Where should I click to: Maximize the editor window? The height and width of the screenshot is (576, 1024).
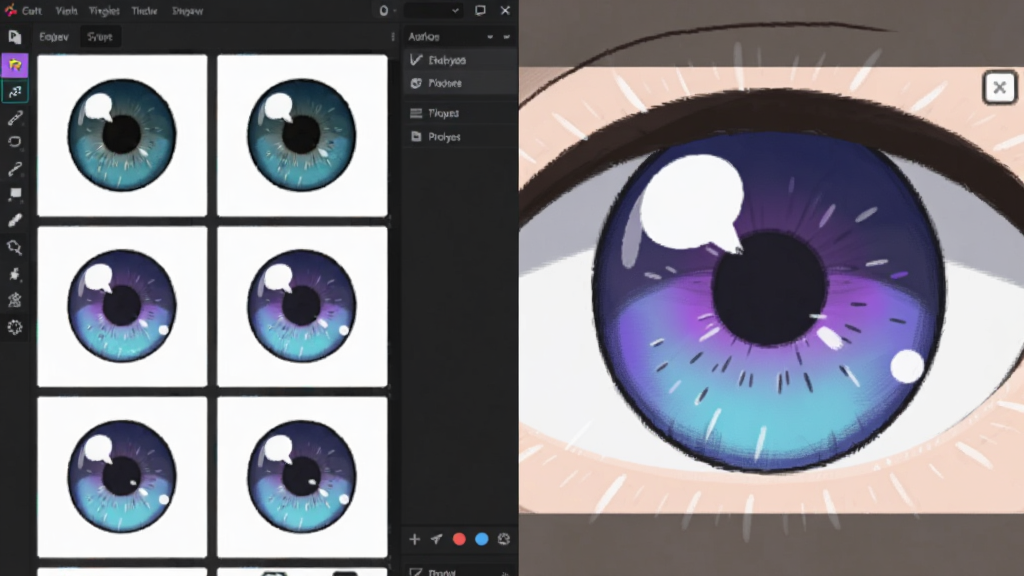(x=480, y=10)
